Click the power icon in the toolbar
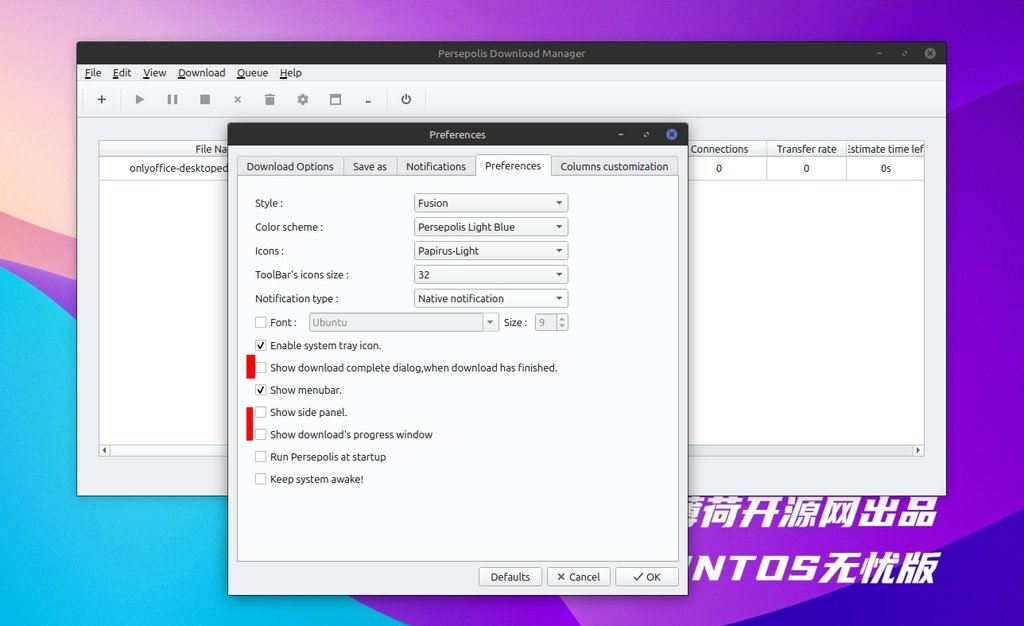The width and height of the screenshot is (1024, 626). [406, 99]
